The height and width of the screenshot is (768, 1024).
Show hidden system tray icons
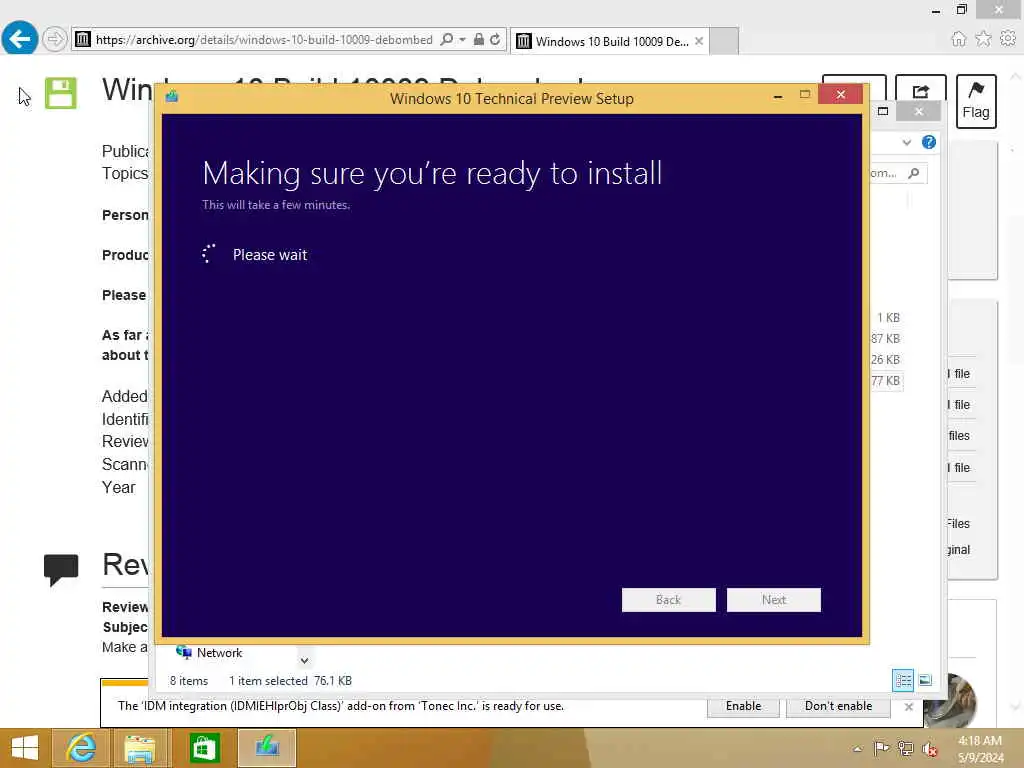click(858, 748)
